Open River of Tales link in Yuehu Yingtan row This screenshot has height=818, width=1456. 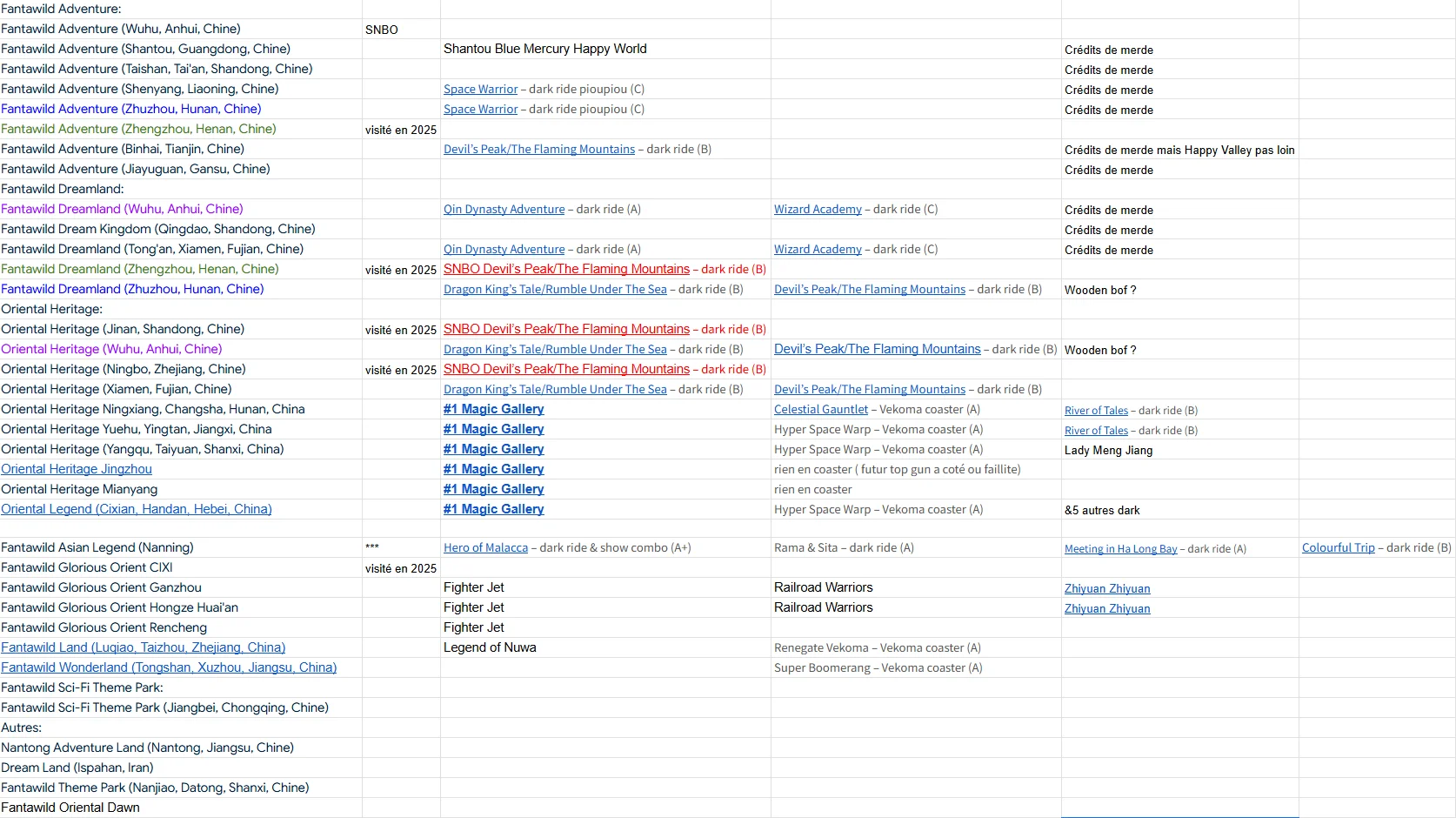tap(1096, 430)
